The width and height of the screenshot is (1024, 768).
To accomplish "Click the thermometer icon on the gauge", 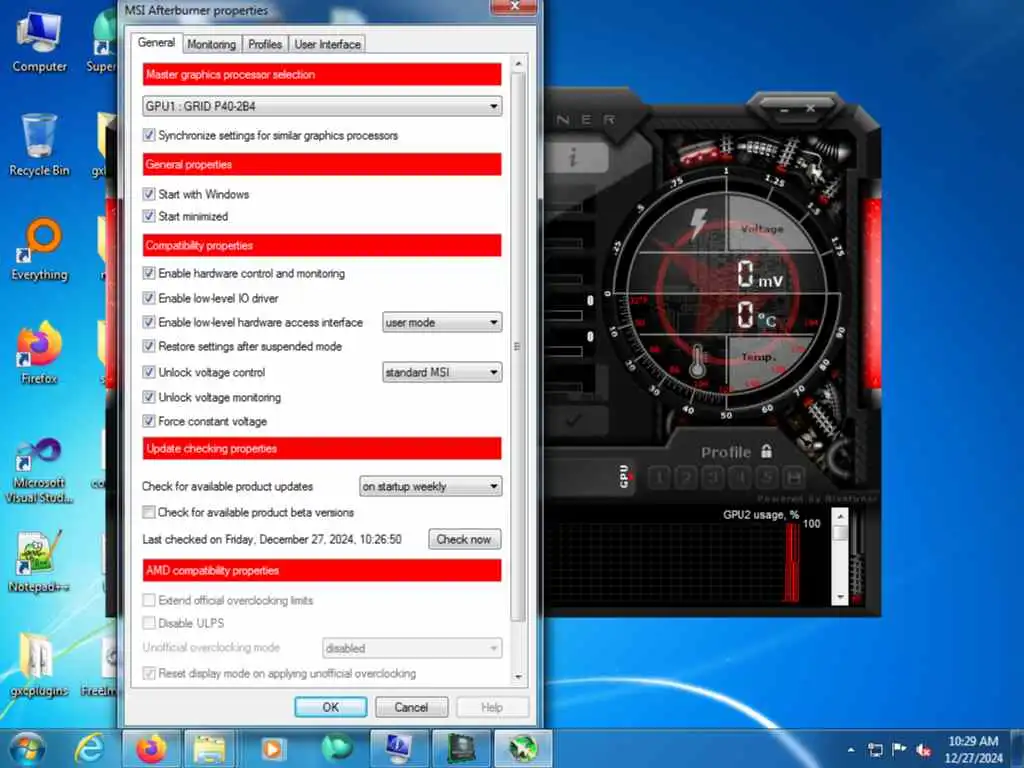I will (697, 361).
